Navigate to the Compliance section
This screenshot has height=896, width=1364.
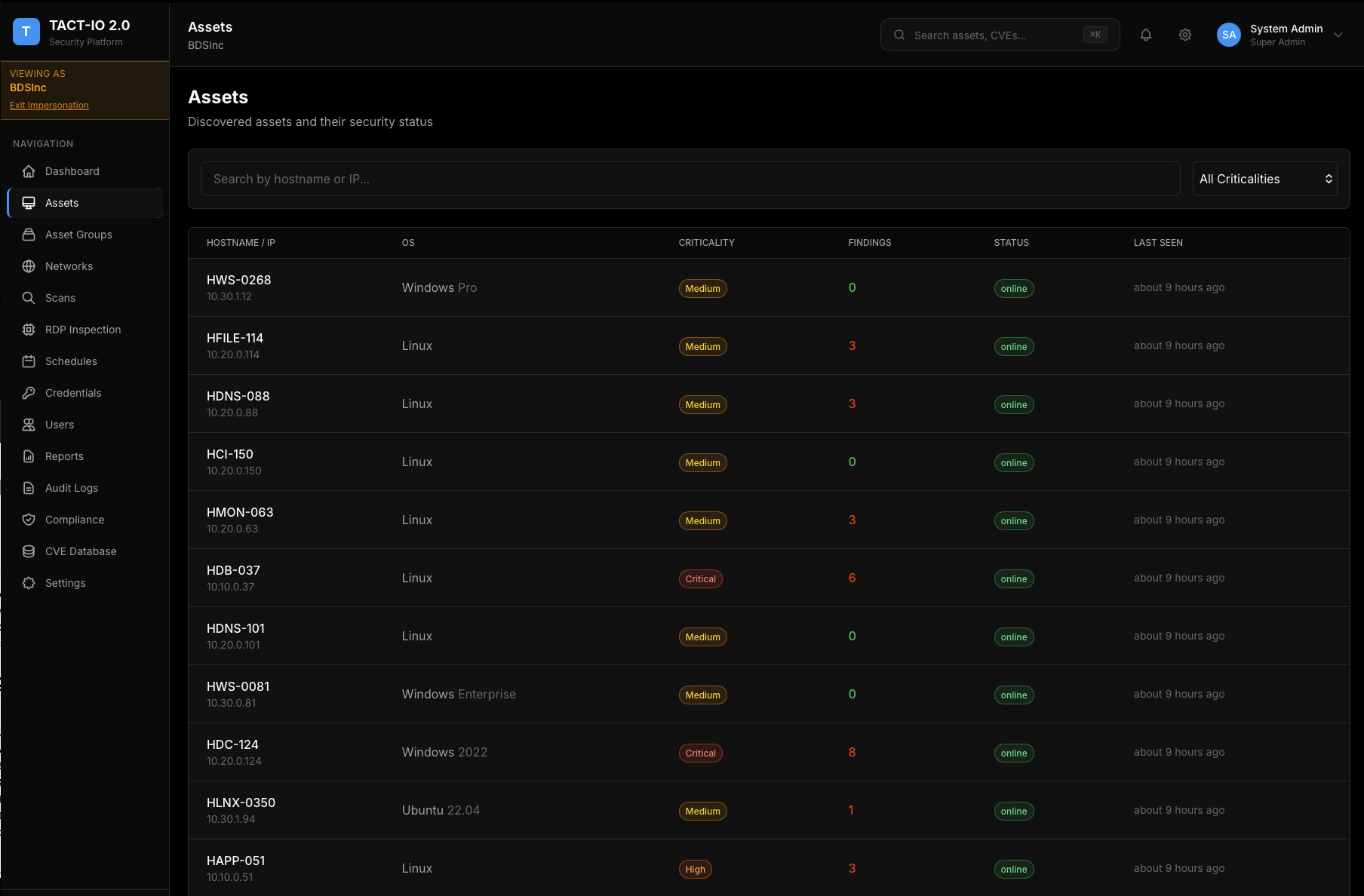point(75,520)
